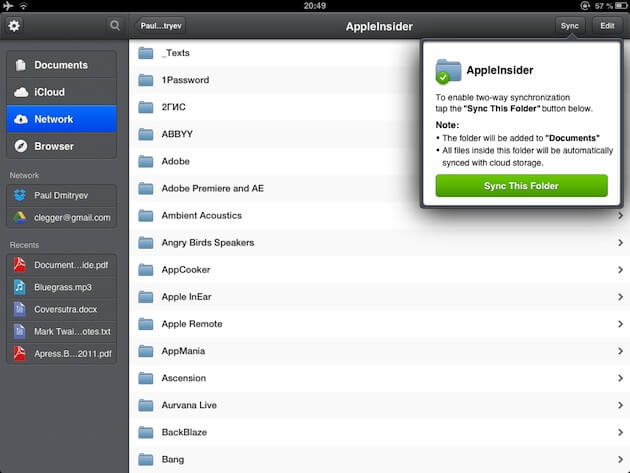The image size is (630, 473).
Task: Click the PDF icon of Document...ide.pdf
Action: coord(20,265)
